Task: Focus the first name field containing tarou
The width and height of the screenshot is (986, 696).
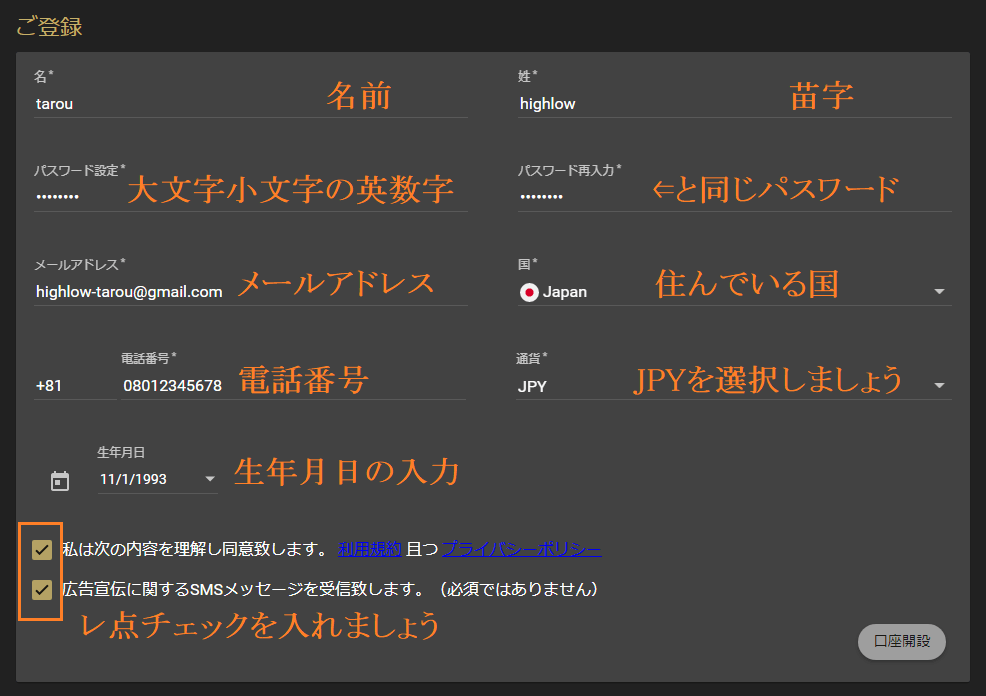Action: point(250,104)
